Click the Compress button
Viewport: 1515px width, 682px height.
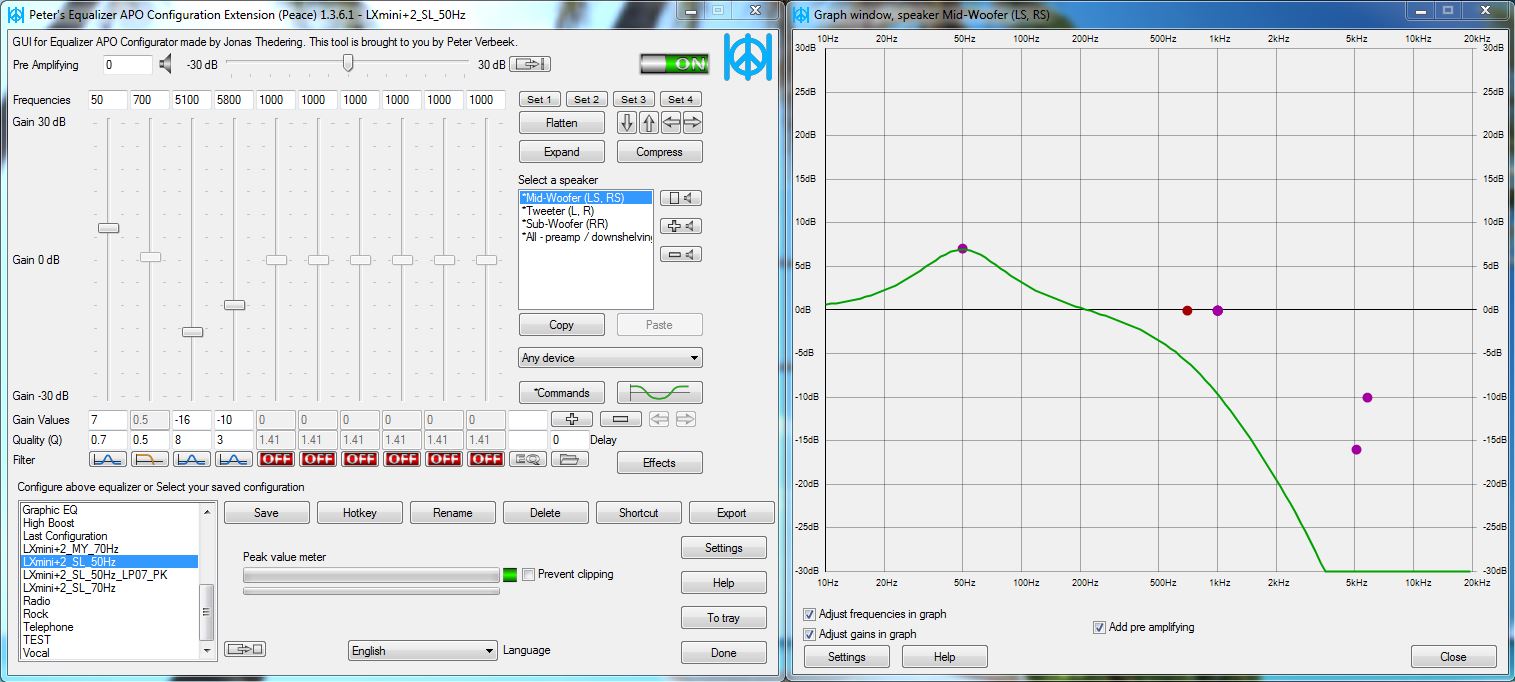point(659,152)
